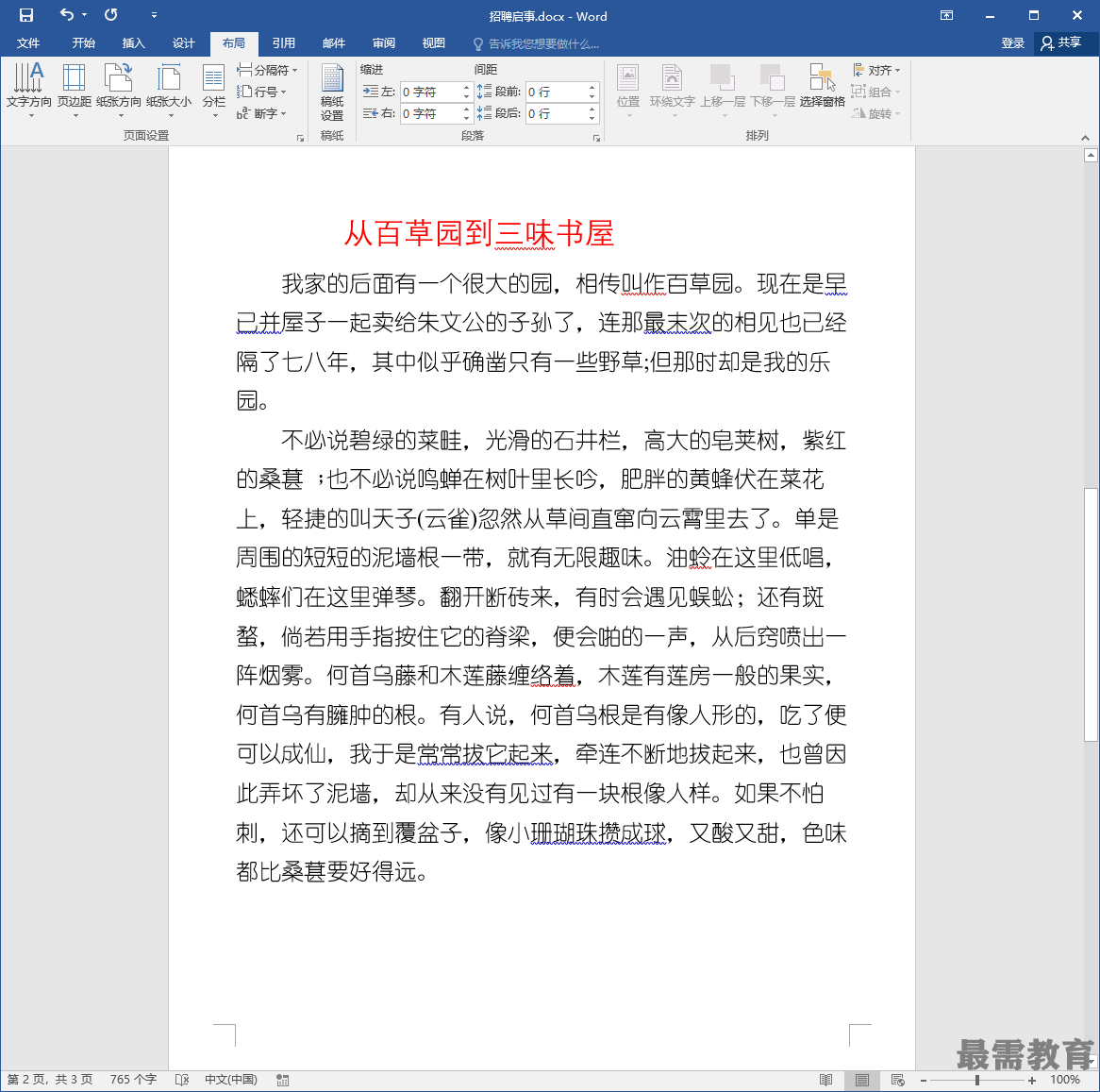Open the 段落 paragraph dialog launcher

pos(596,138)
